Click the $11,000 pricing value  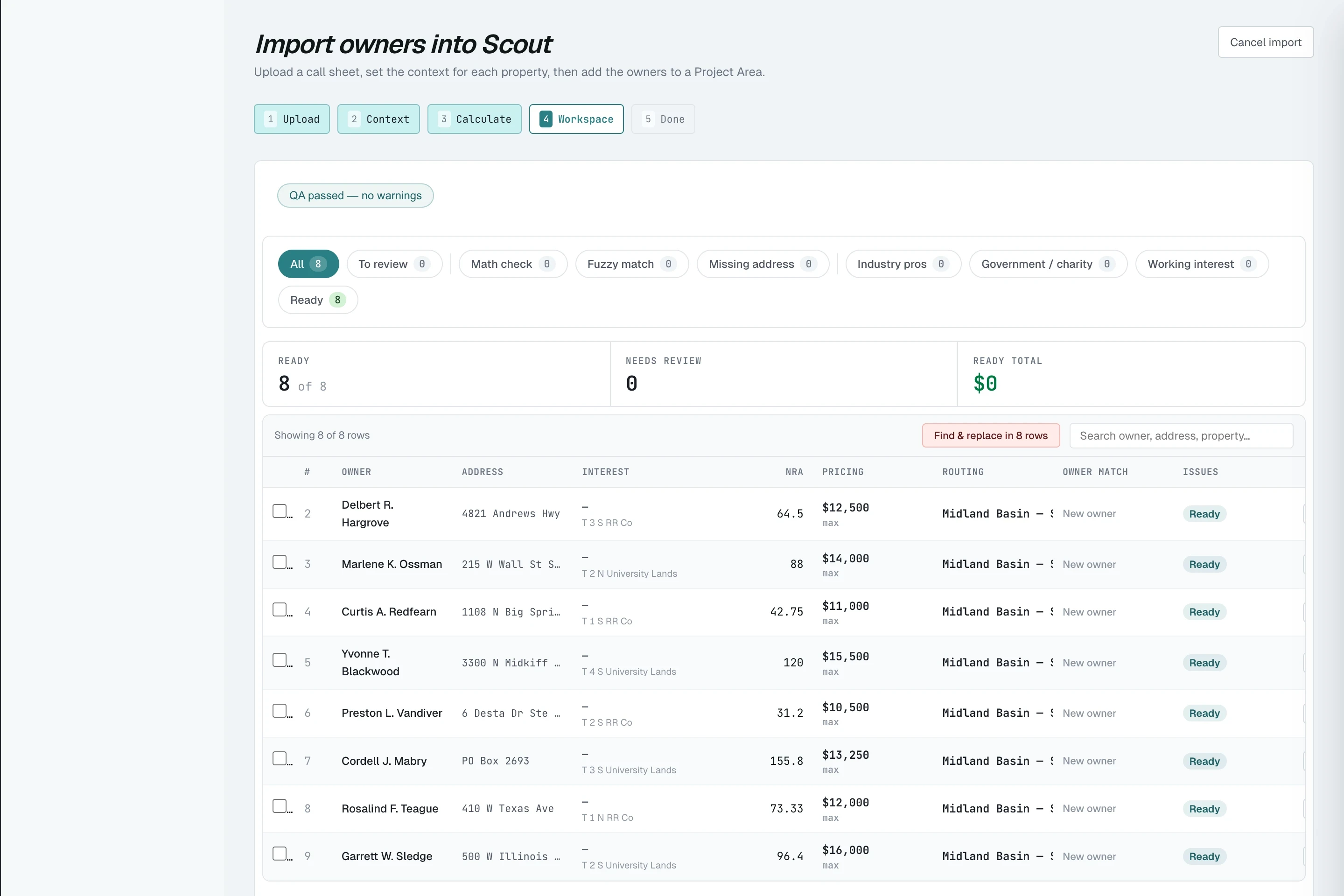coord(845,606)
